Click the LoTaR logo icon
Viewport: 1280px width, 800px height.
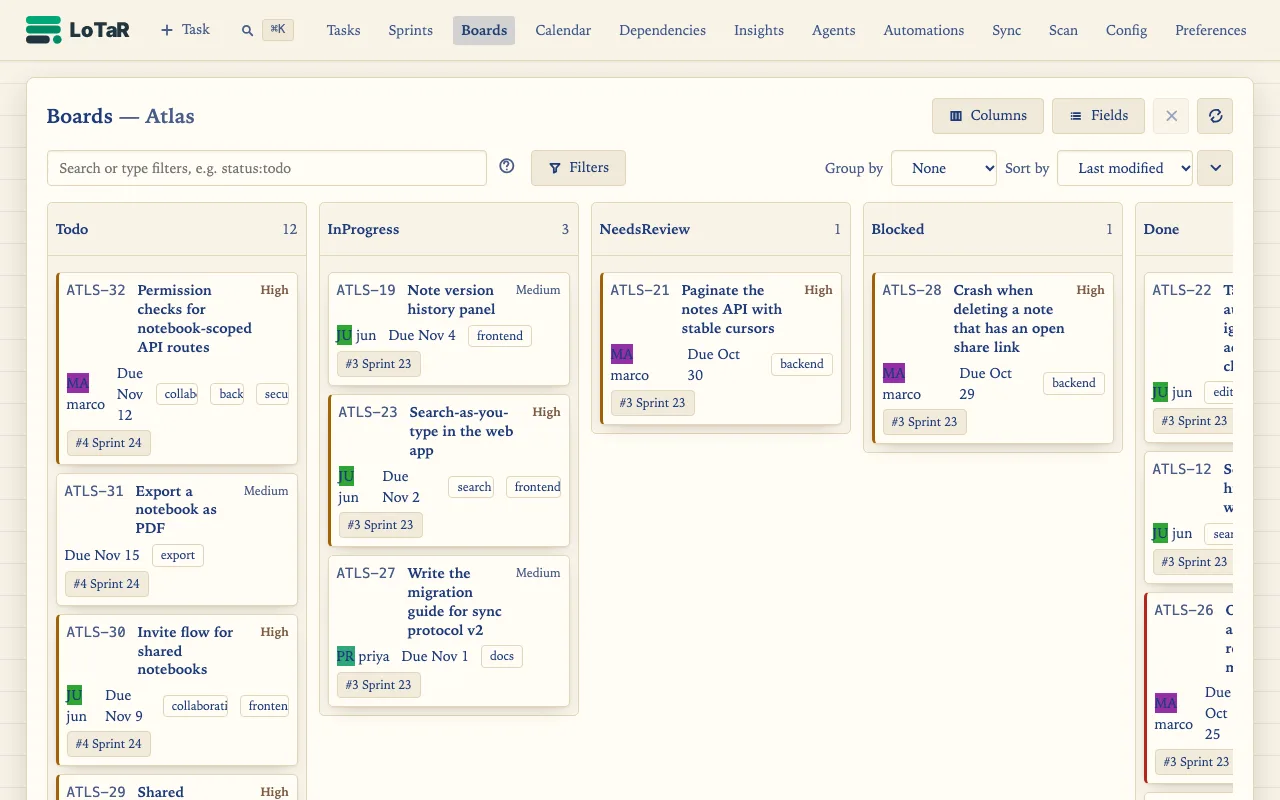click(x=43, y=30)
